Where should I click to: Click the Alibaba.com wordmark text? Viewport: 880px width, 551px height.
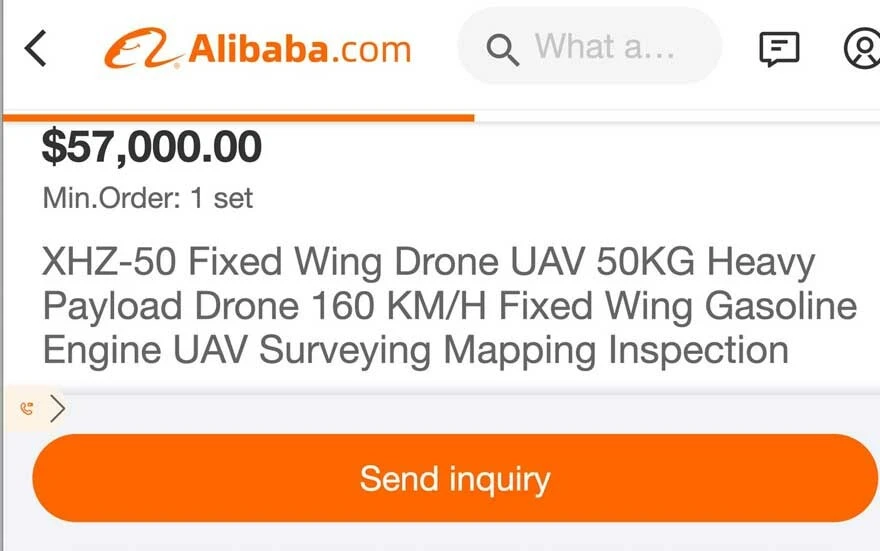click(299, 48)
